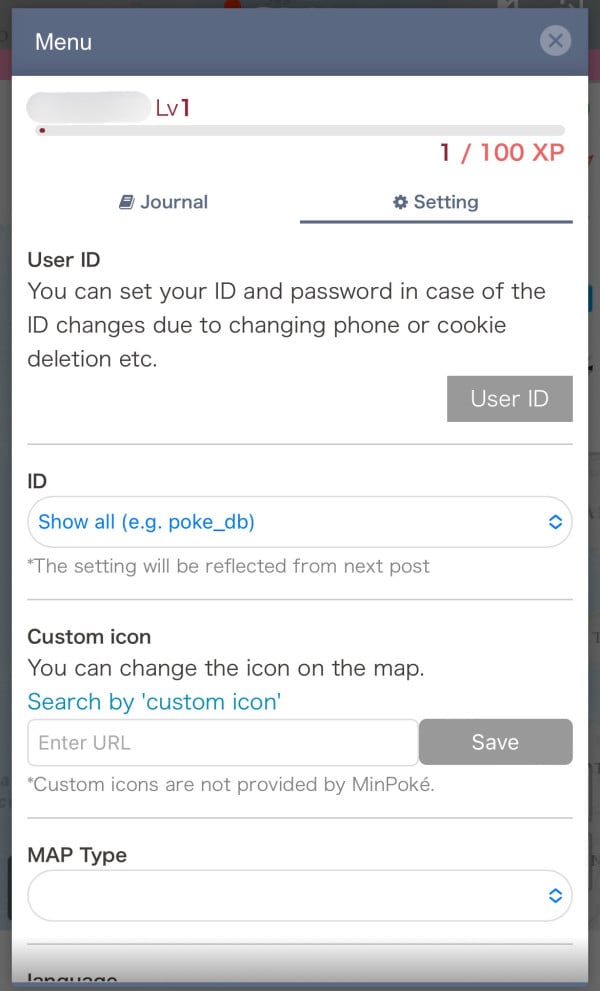Click the Lv1 level indicator
This screenshot has width=600, height=991.
click(x=172, y=108)
